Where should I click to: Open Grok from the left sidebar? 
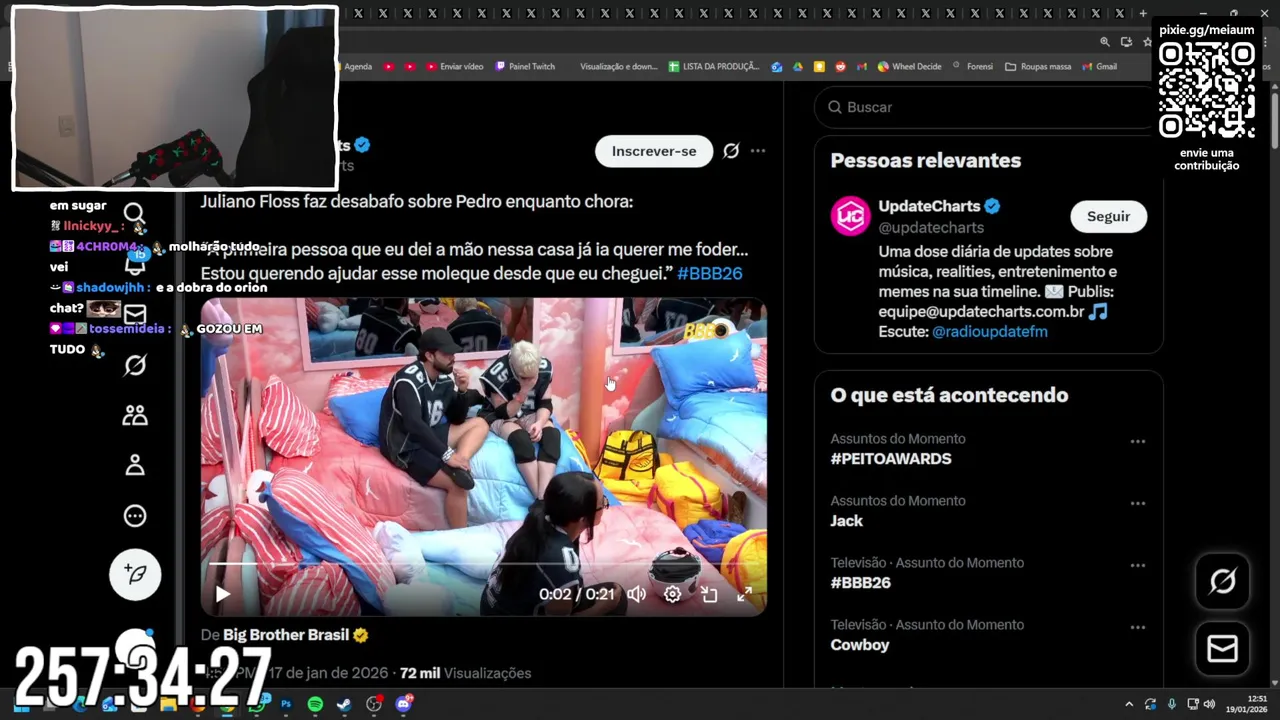click(135, 365)
